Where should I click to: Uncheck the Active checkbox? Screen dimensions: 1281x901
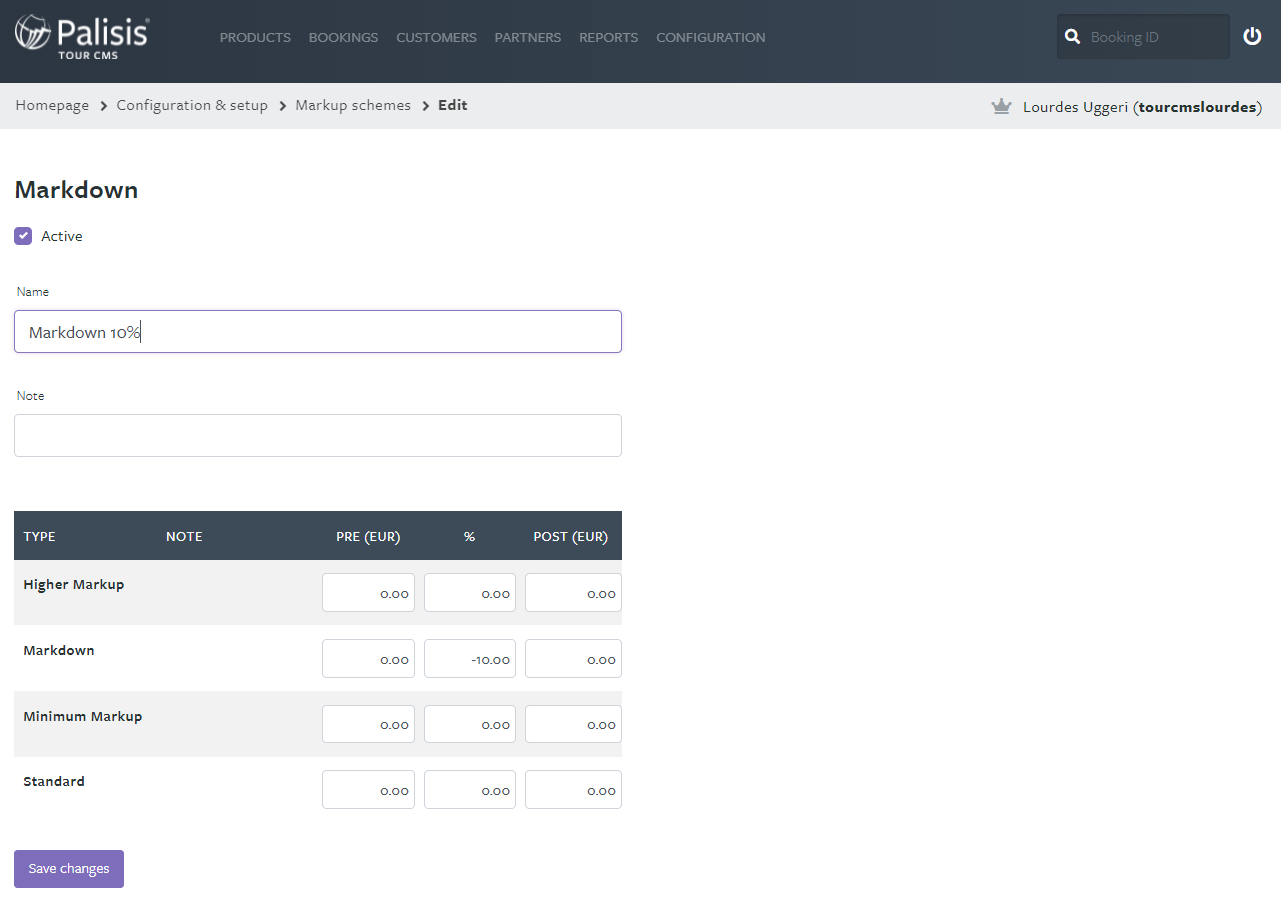pos(22,235)
